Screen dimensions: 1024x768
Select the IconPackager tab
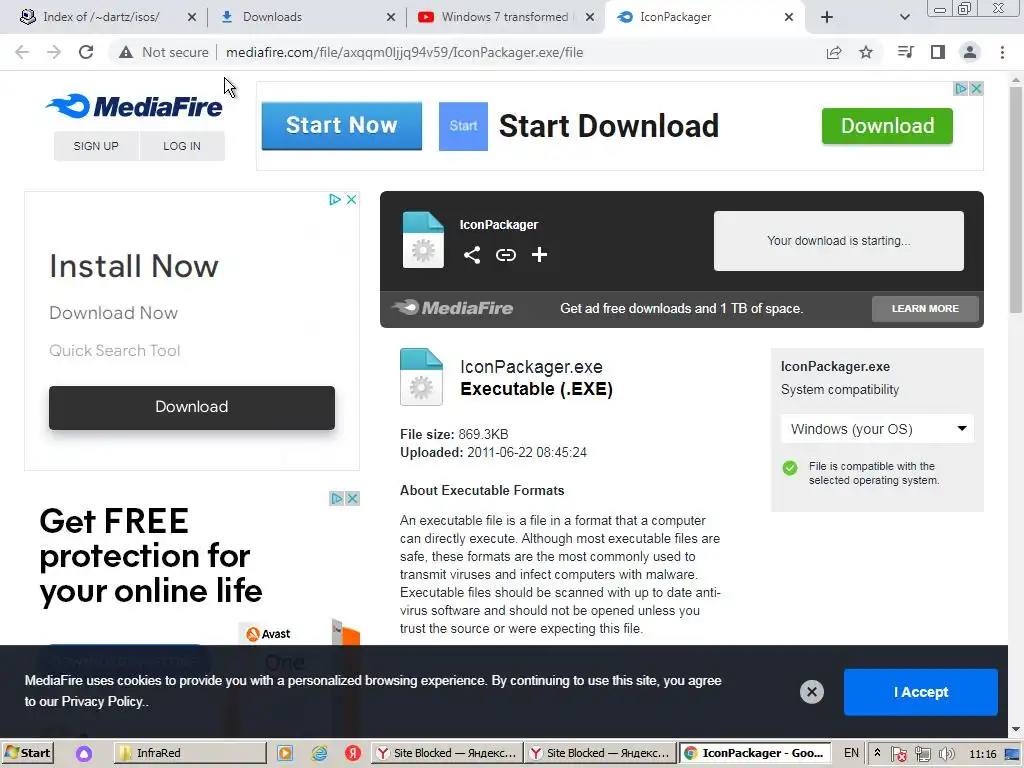tap(675, 17)
